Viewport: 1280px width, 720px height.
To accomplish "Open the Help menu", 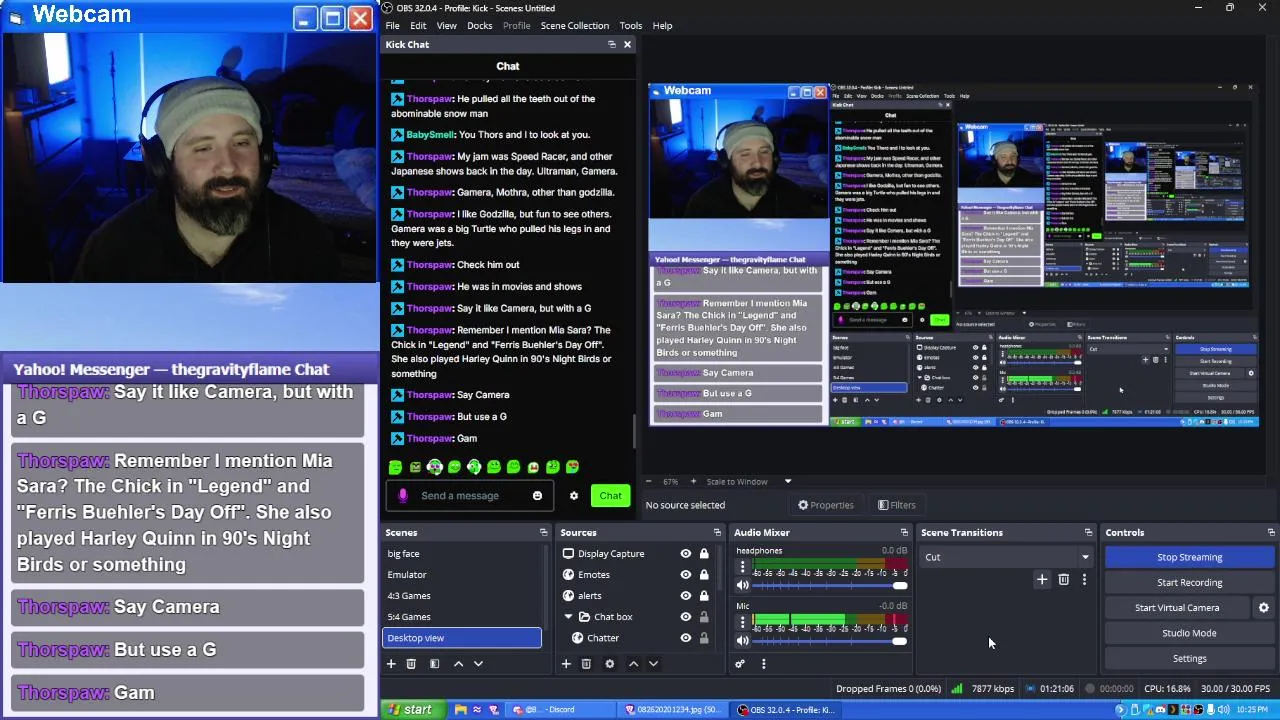I will pyautogui.click(x=662, y=26).
